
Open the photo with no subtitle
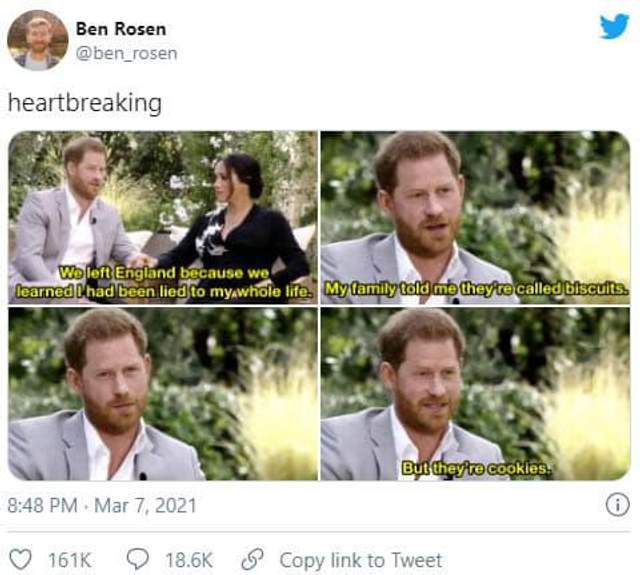point(163,394)
